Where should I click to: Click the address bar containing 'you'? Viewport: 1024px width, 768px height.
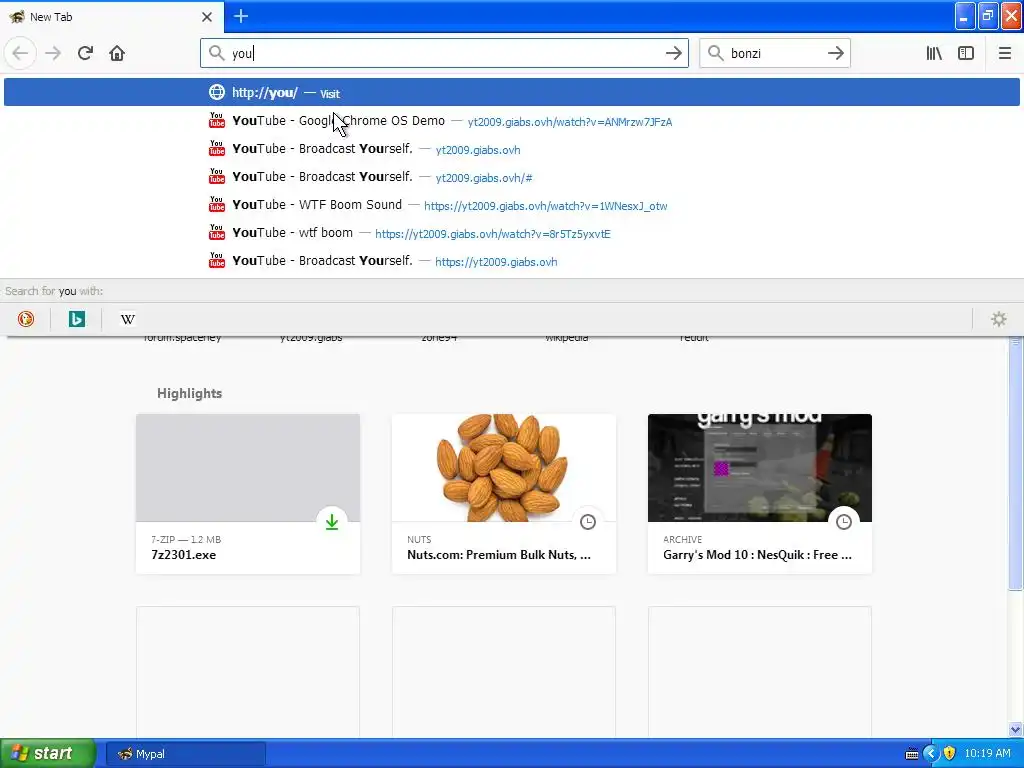pos(444,53)
